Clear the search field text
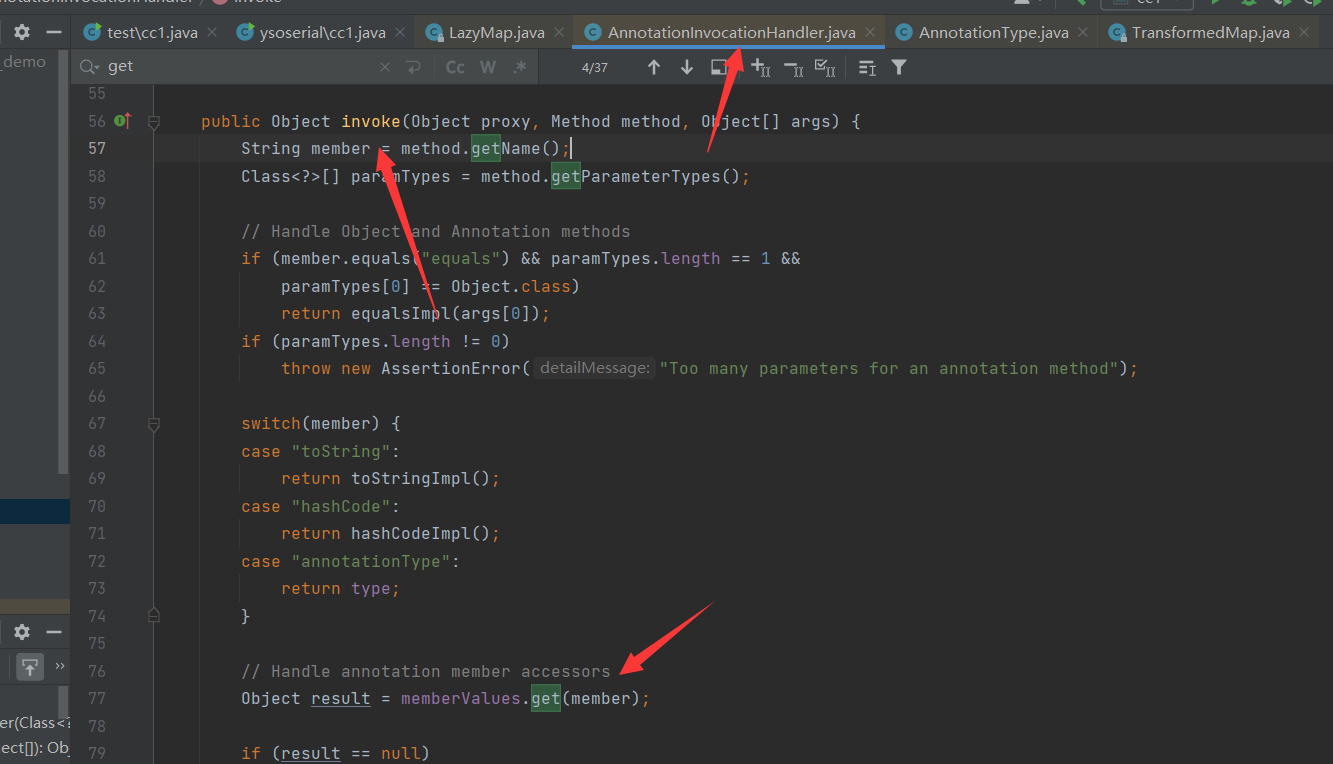Screen dimensions: 1333x764 pos(385,67)
